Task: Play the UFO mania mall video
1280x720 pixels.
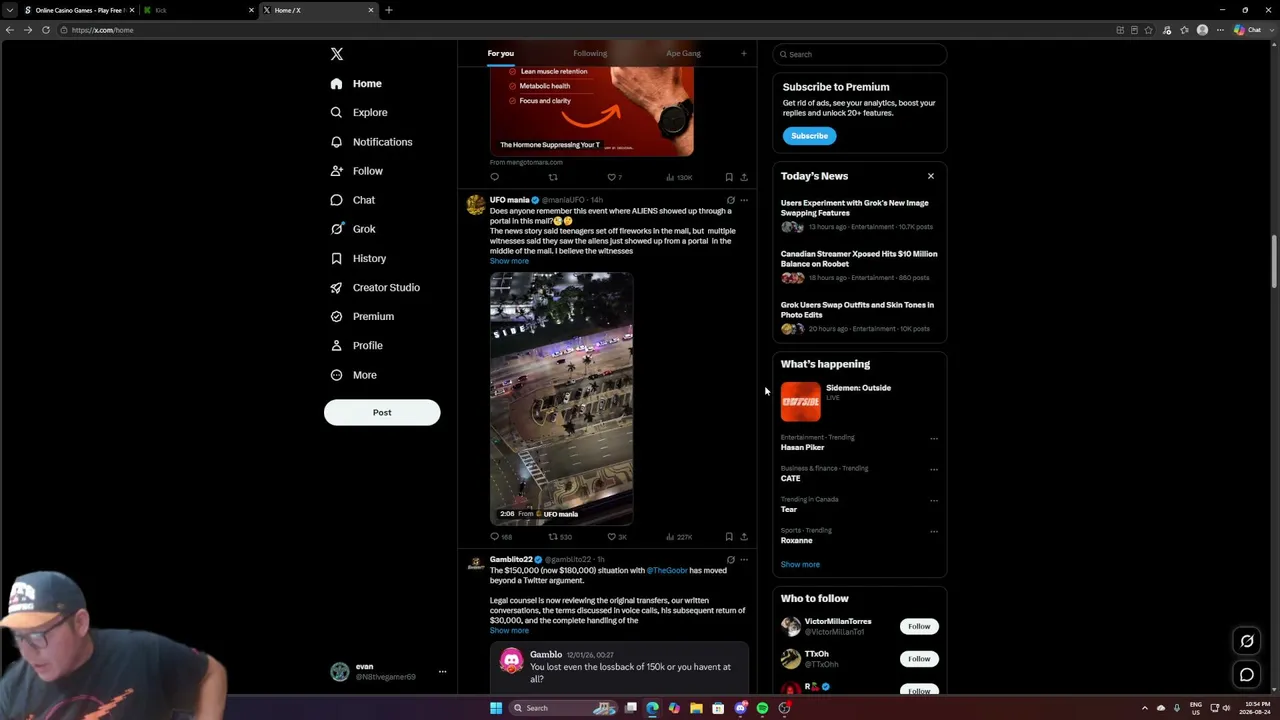Action: (561, 398)
